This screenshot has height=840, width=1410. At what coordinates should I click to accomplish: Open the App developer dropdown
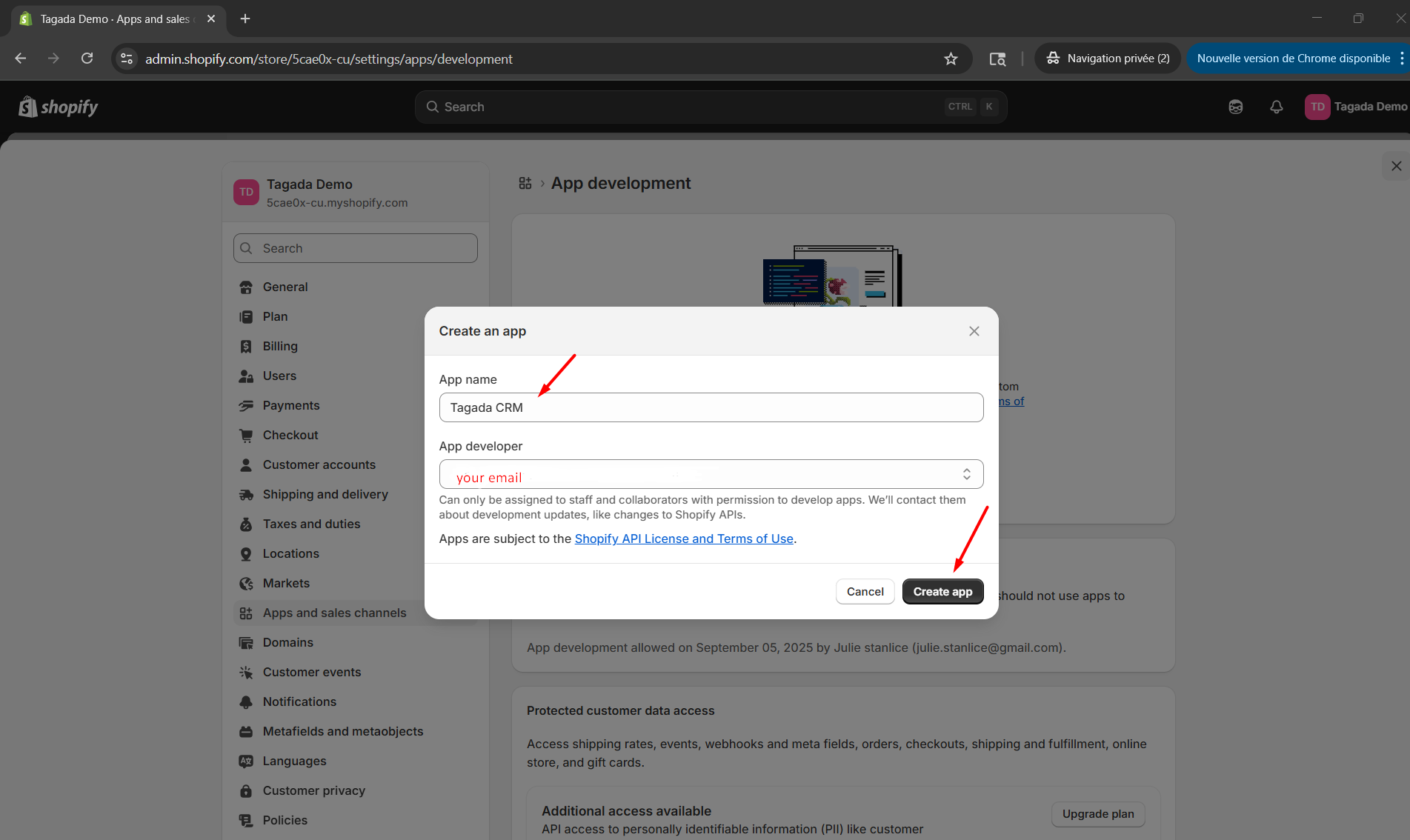tap(711, 474)
